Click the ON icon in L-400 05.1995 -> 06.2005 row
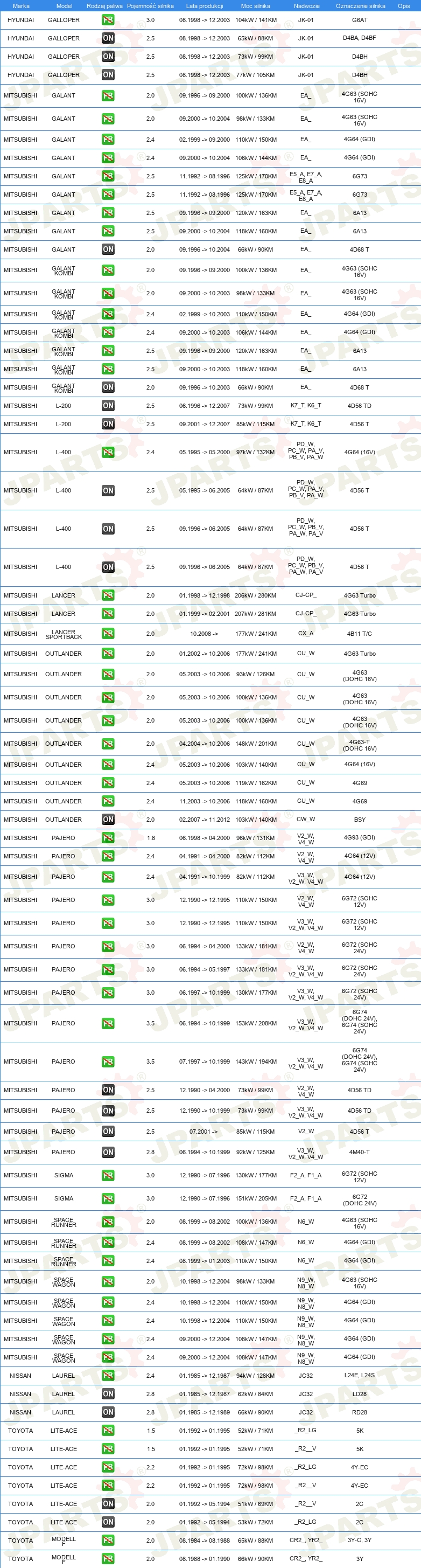Screen dimensions: 421x1568 [x=108, y=491]
